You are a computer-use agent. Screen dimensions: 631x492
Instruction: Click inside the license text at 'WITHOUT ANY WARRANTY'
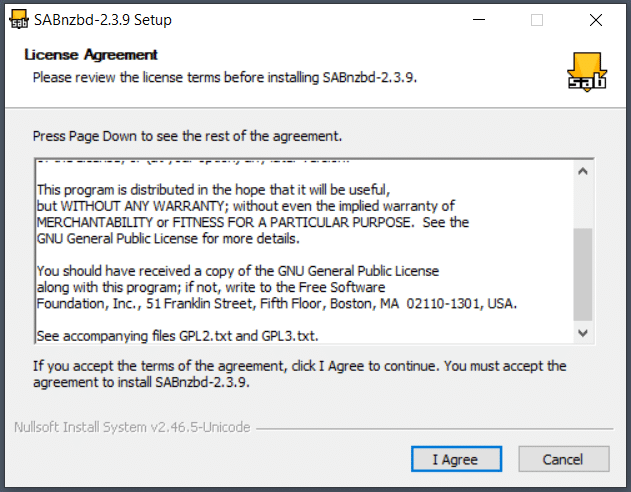coord(144,206)
